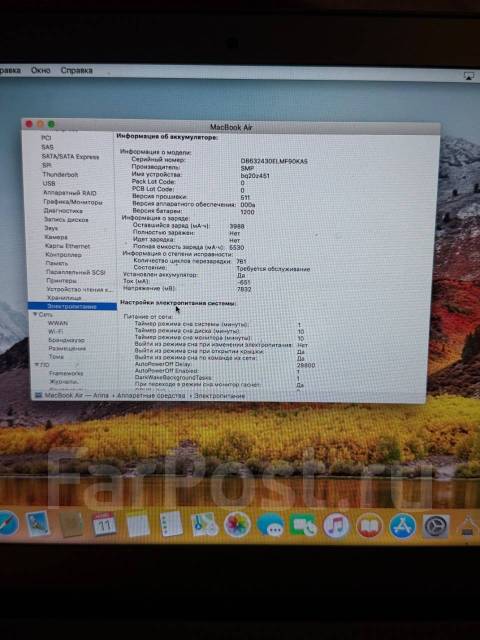Click the computer icon in path bar
This screenshot has width=480, height=640.
(39, 395)
